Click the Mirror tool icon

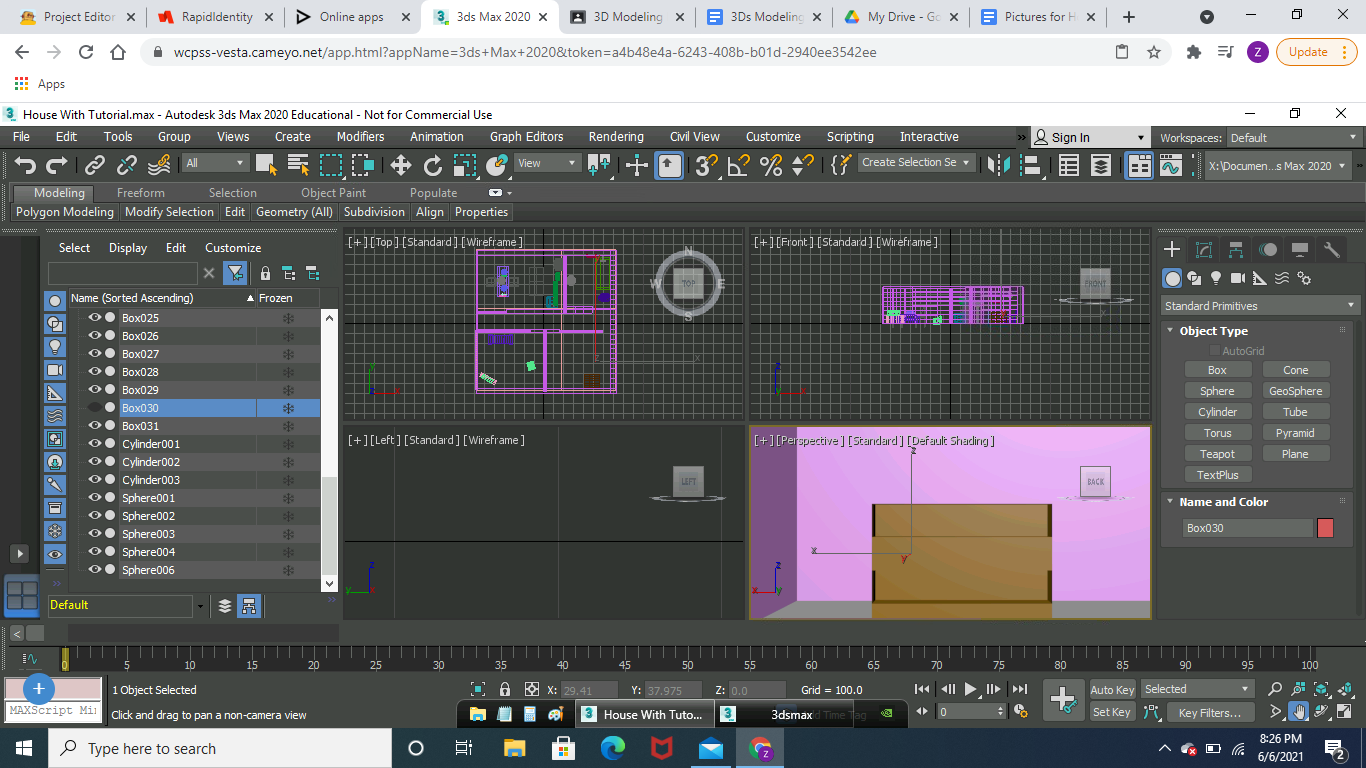998,165
